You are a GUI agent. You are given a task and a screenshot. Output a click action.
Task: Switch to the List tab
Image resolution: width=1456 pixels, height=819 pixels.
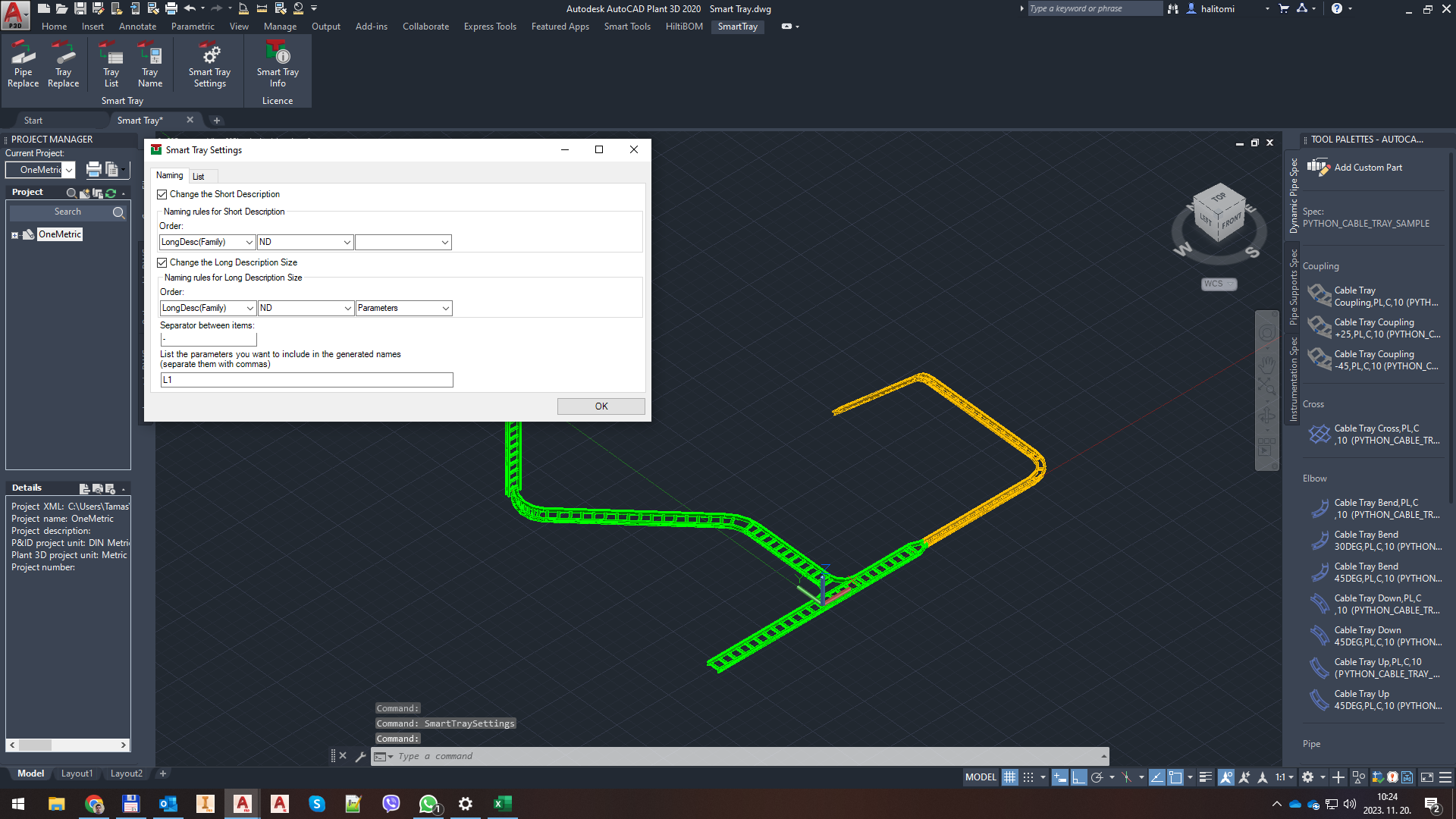[x=198, y=177]
